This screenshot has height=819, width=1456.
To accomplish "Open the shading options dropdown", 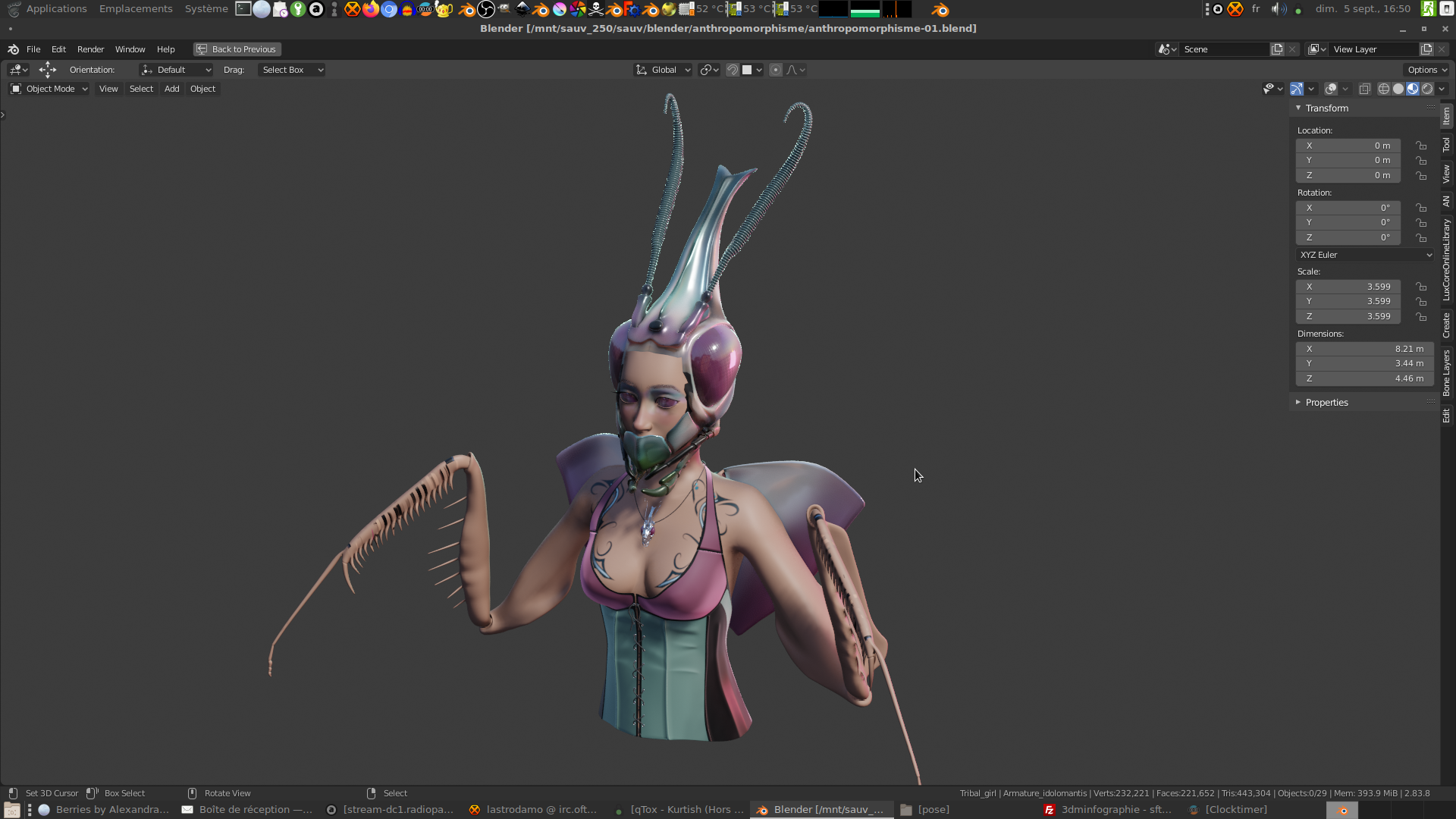I will [1442, 89].
